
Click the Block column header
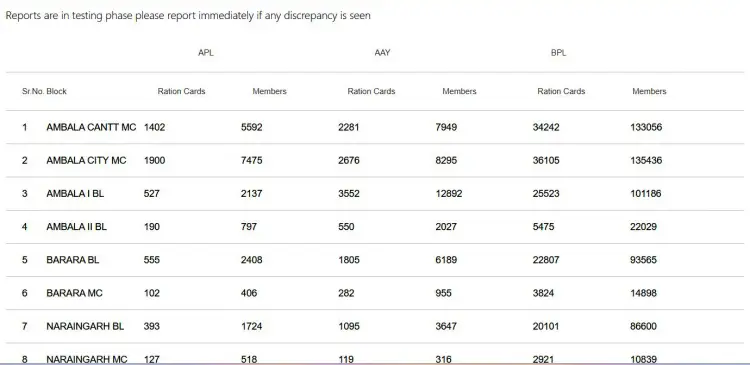click(x=56, y=91)
